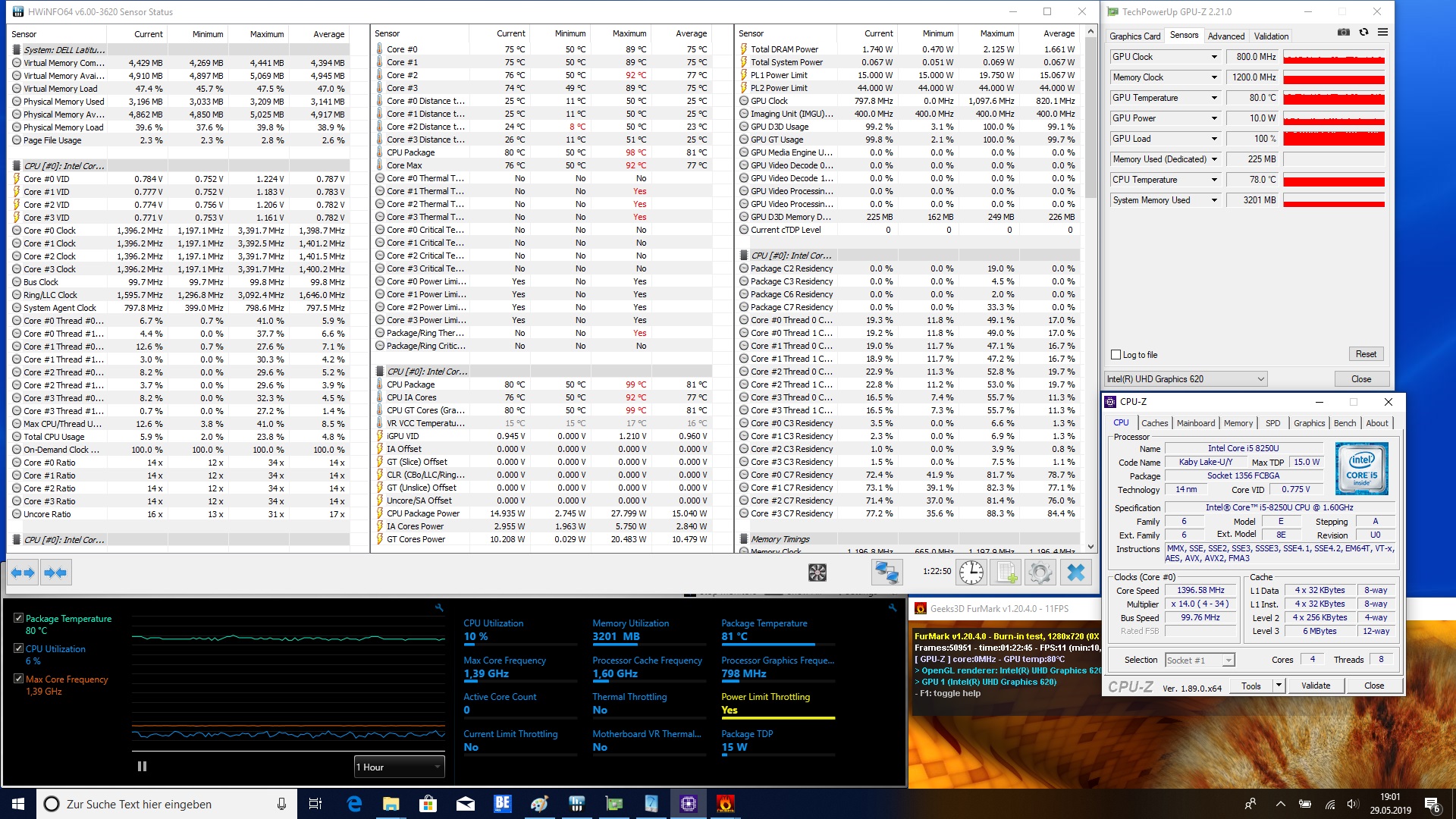Image resolution: width=1456 pixels, height=819 pixels.
Task: Click HWiNFO log file start icon
Action: (1006, 573)
